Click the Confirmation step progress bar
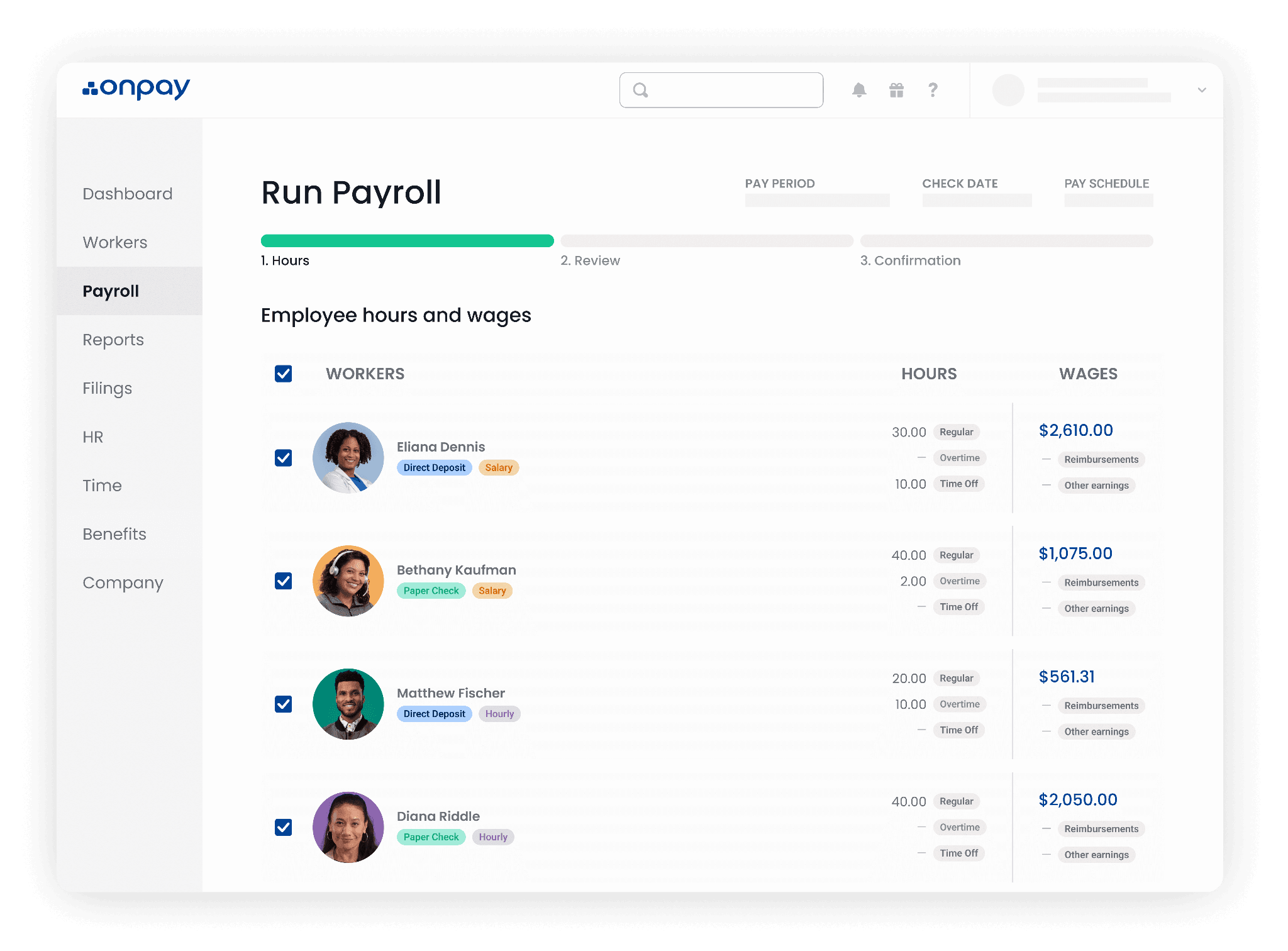The image size is (1288, 951). (1007, 241)
